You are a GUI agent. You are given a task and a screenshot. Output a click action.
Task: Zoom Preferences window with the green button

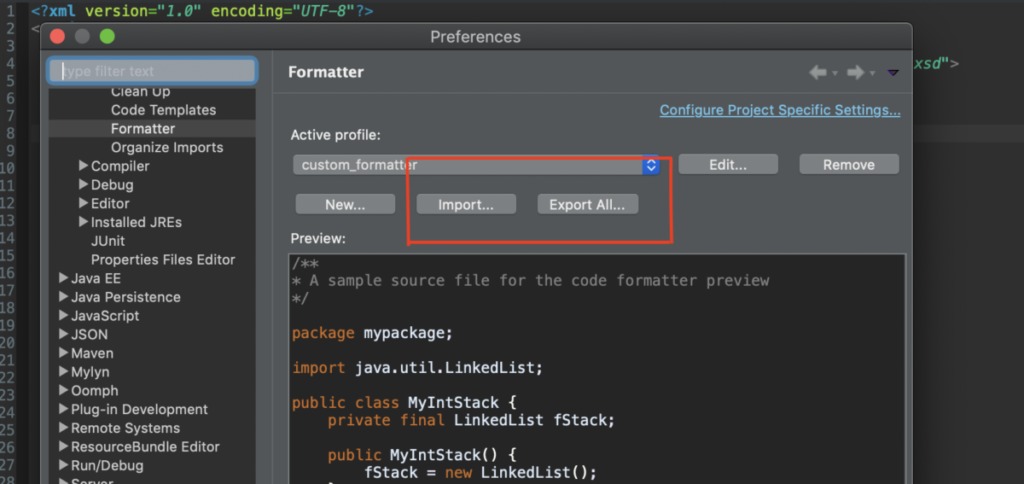107,37
